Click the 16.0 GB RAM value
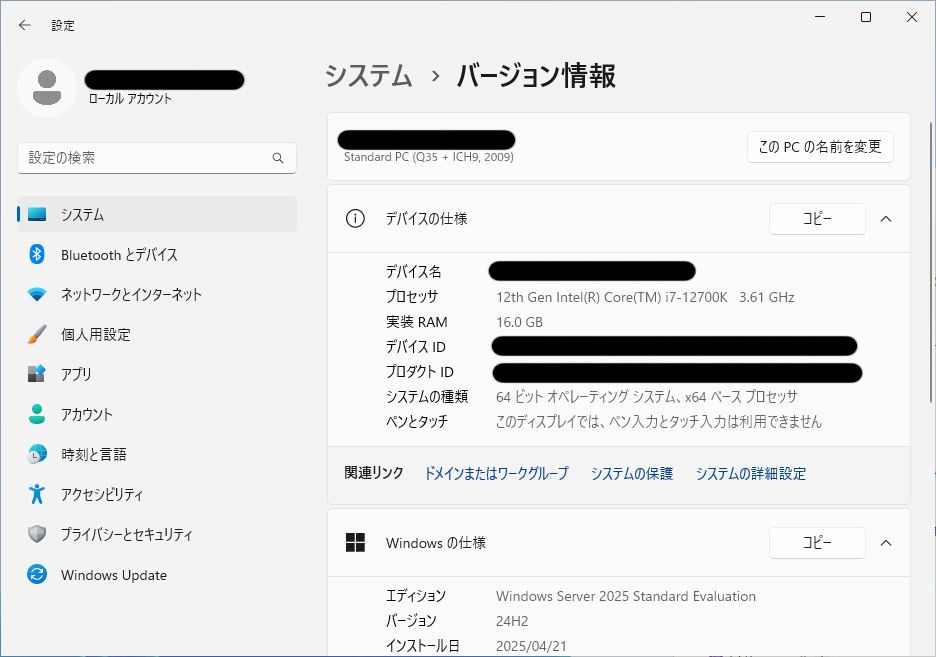Screen dimensions: 936x657 coord(519,322)
